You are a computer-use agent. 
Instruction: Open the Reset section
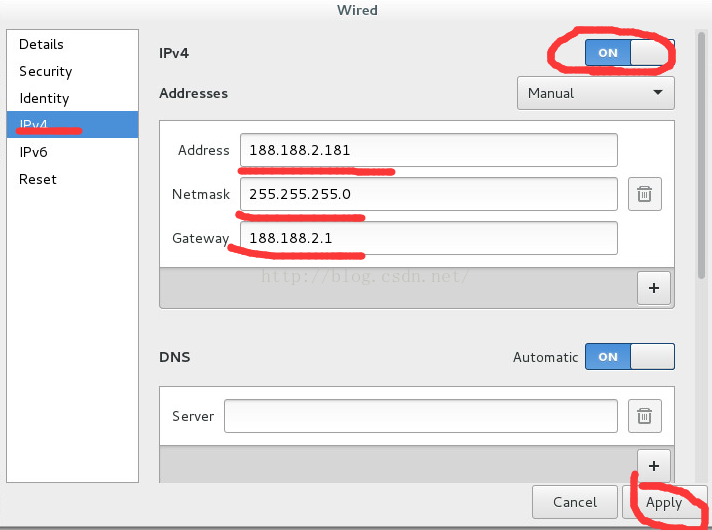pos(73,179)
